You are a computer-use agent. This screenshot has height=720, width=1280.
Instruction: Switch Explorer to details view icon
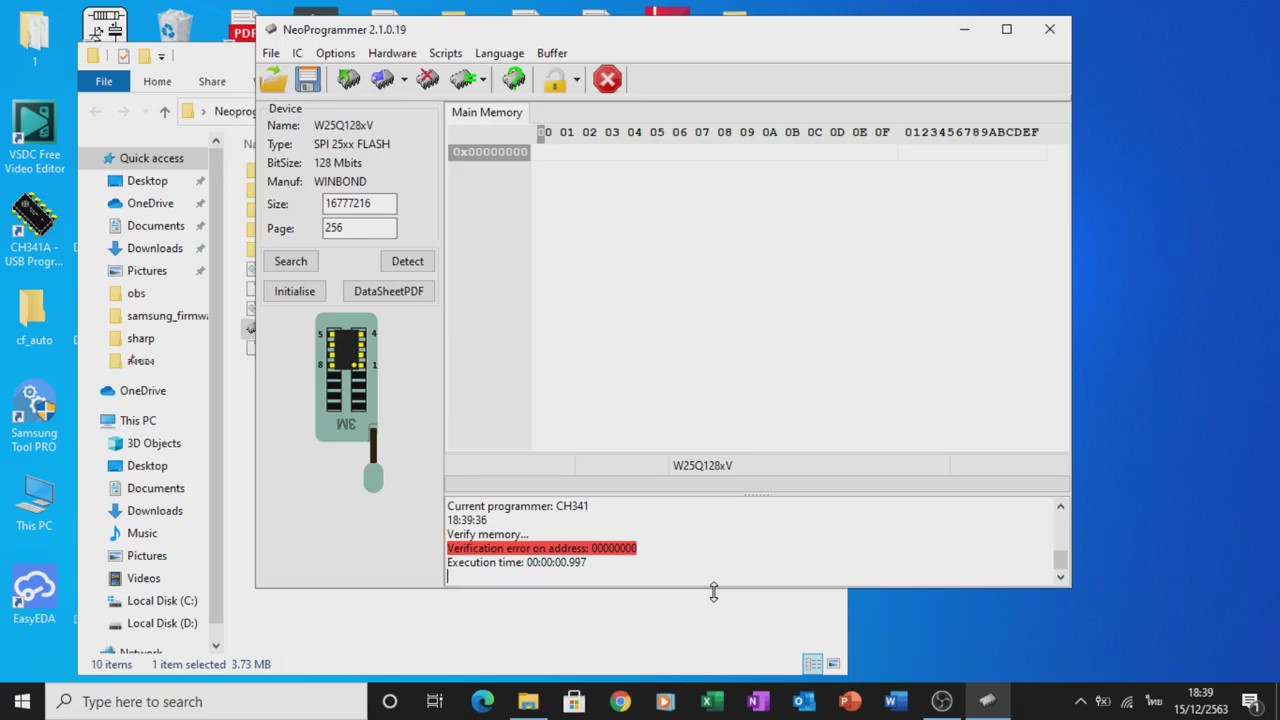pyautogui.click(x=813, y=664)
